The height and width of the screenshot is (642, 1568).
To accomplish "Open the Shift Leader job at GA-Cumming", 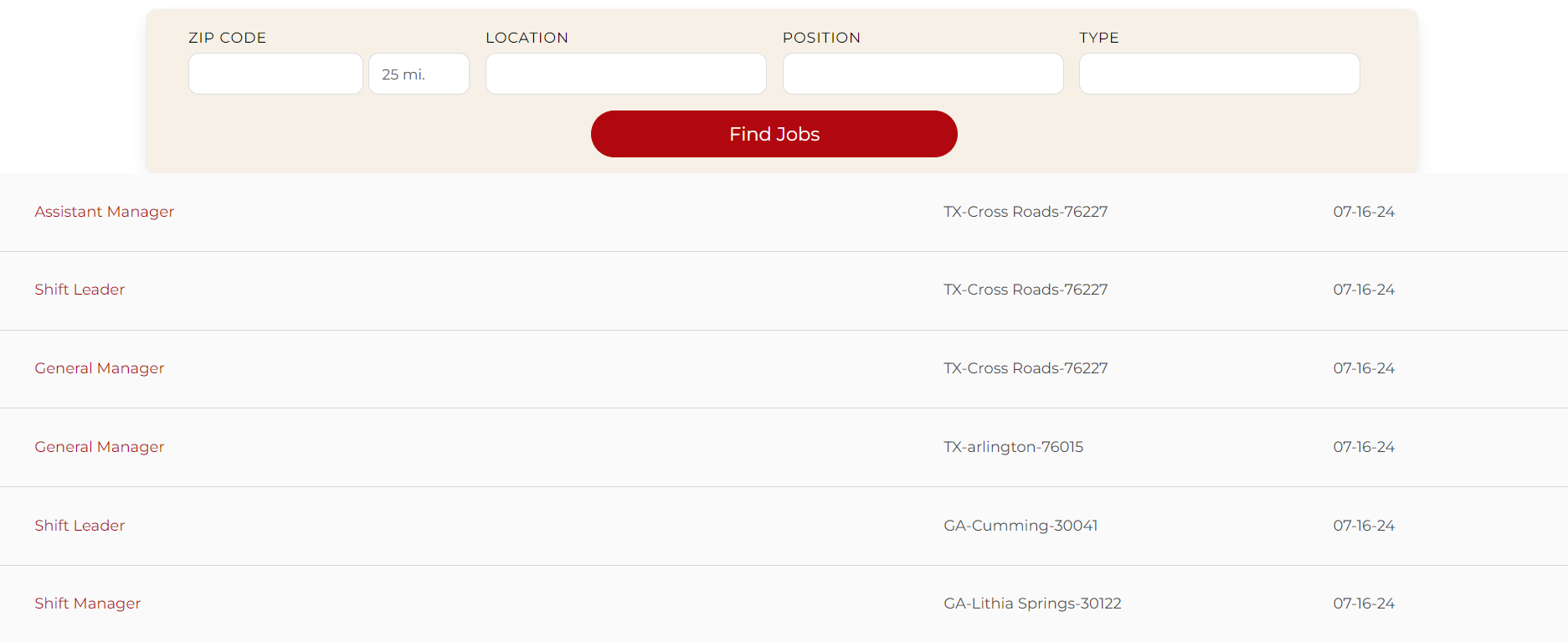I will (80, 526).
